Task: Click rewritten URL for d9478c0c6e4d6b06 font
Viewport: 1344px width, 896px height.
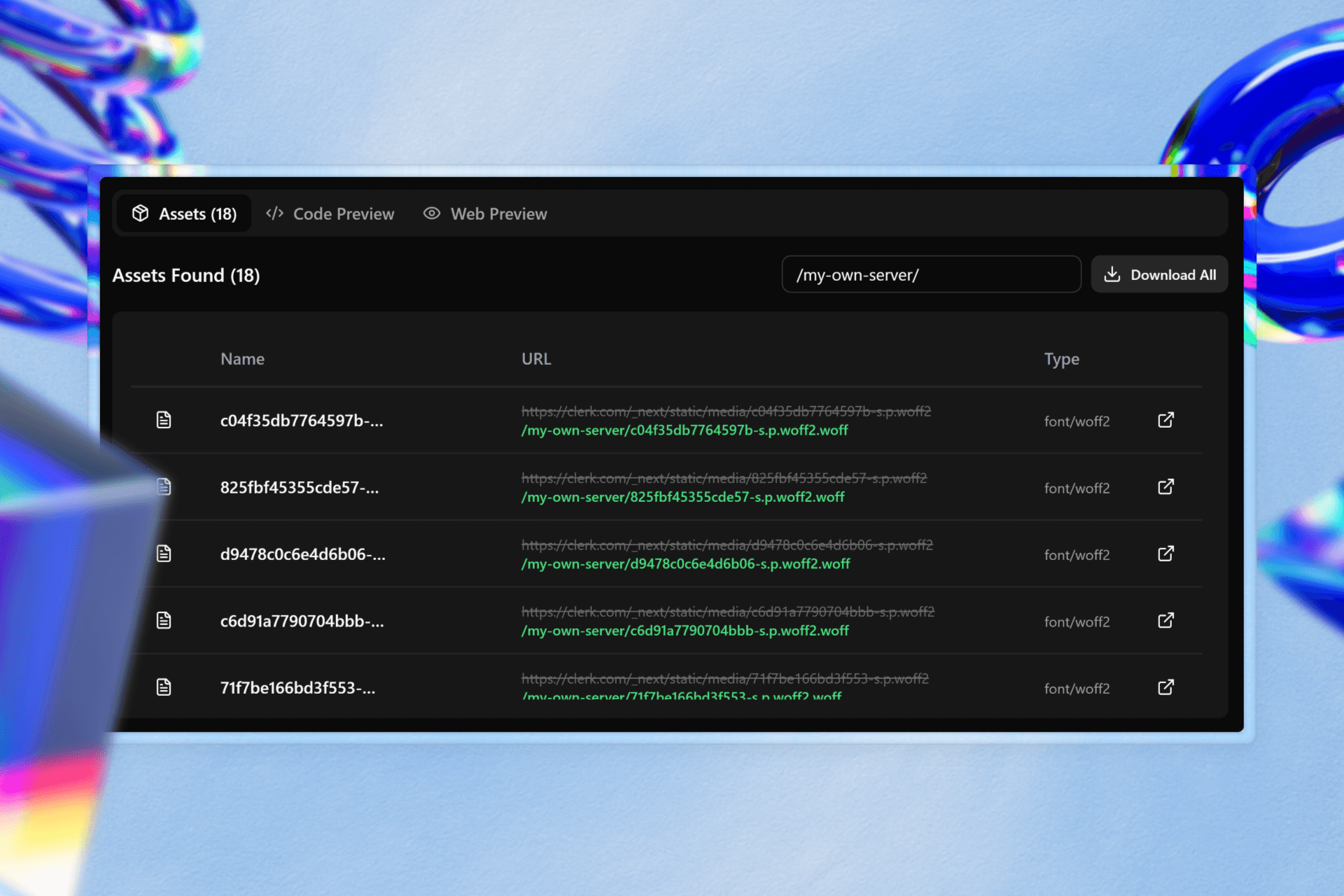Action: (685, 564)
